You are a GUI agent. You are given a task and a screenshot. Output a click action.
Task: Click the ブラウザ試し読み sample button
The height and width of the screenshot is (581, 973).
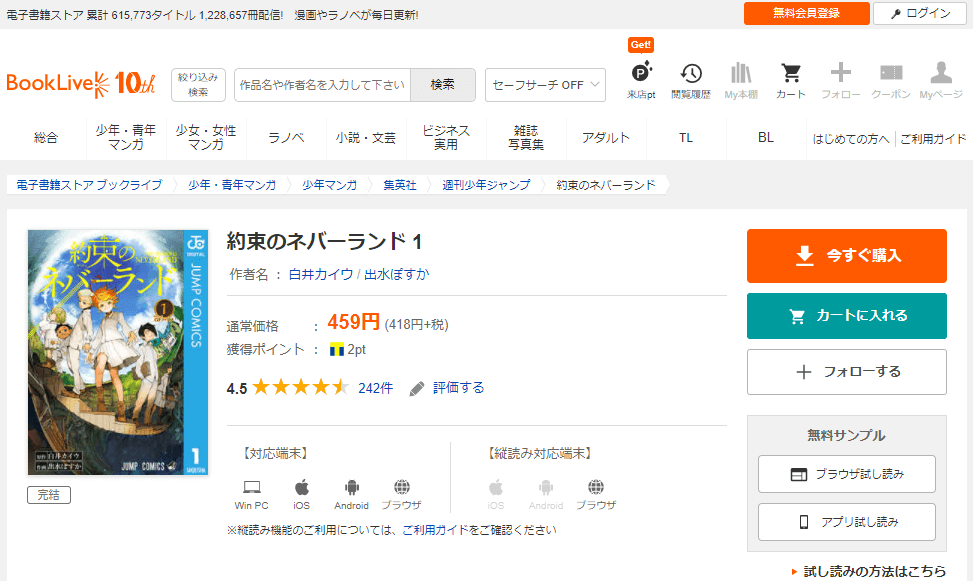click(846, 474)
